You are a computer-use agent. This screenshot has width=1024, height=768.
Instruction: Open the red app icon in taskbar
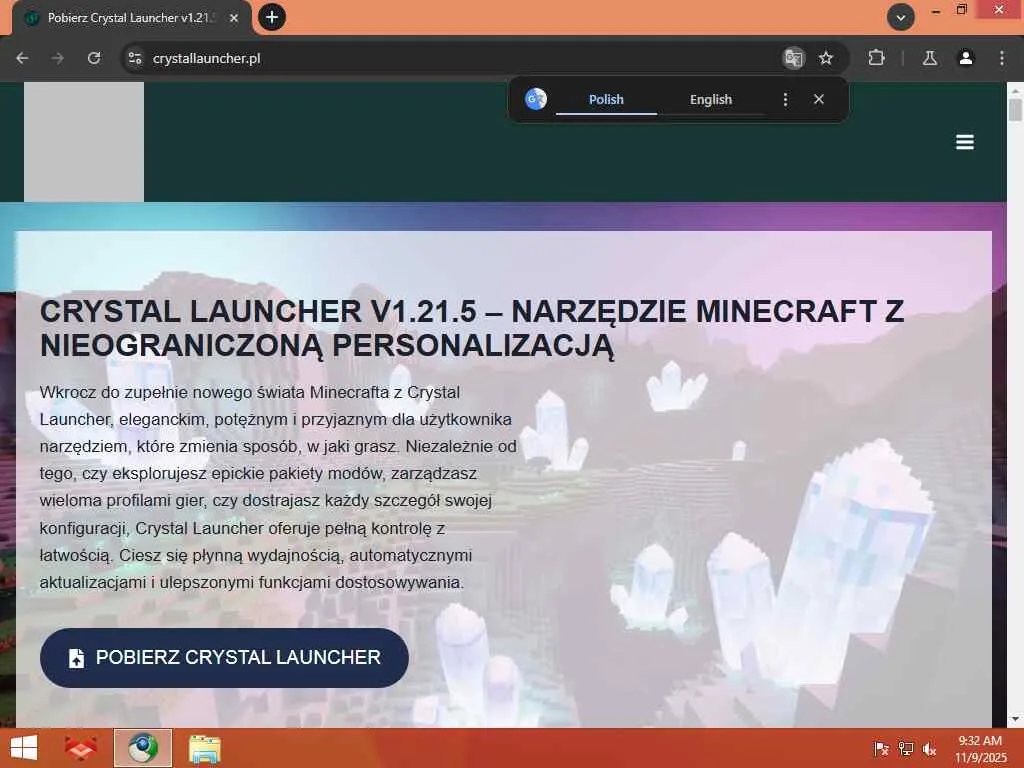[81, 748]
